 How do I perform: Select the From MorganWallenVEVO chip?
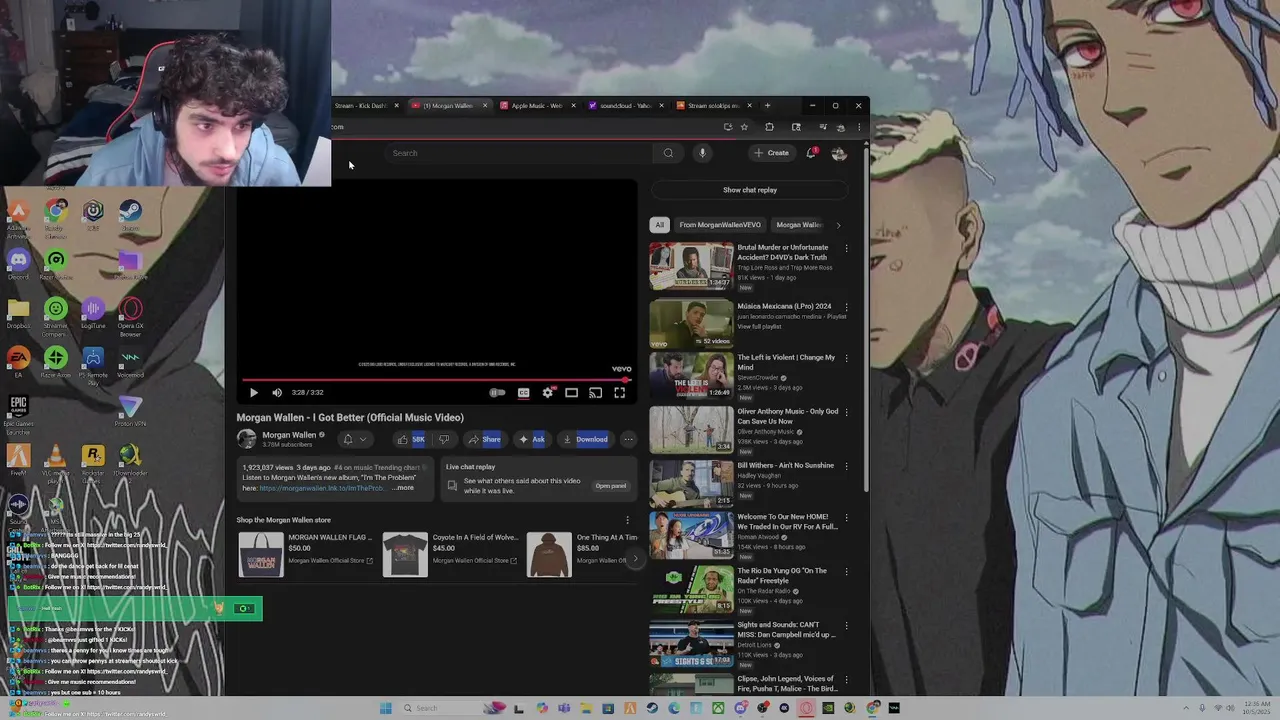click(720, 225)
